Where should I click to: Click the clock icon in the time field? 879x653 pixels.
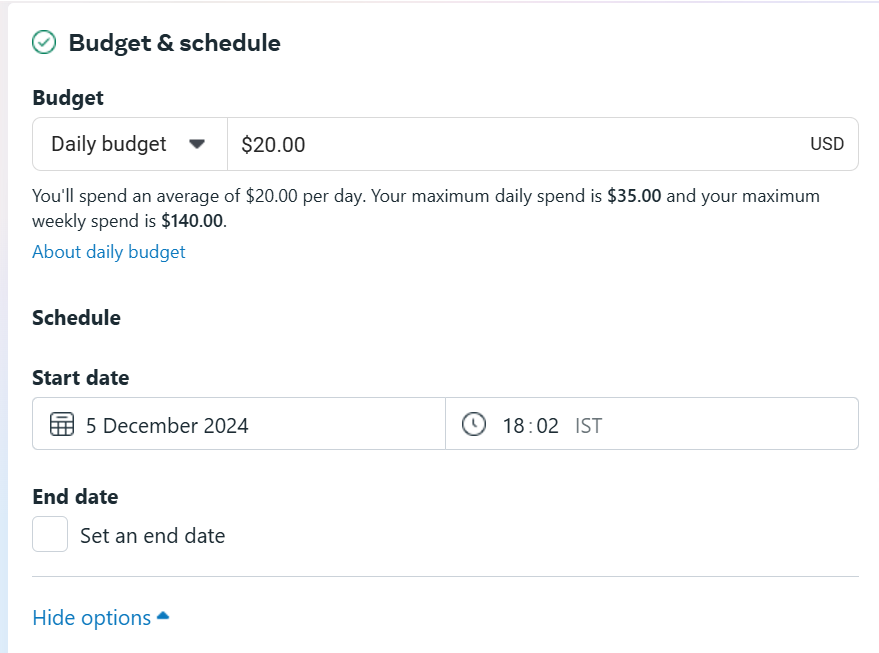coord(474,424)
